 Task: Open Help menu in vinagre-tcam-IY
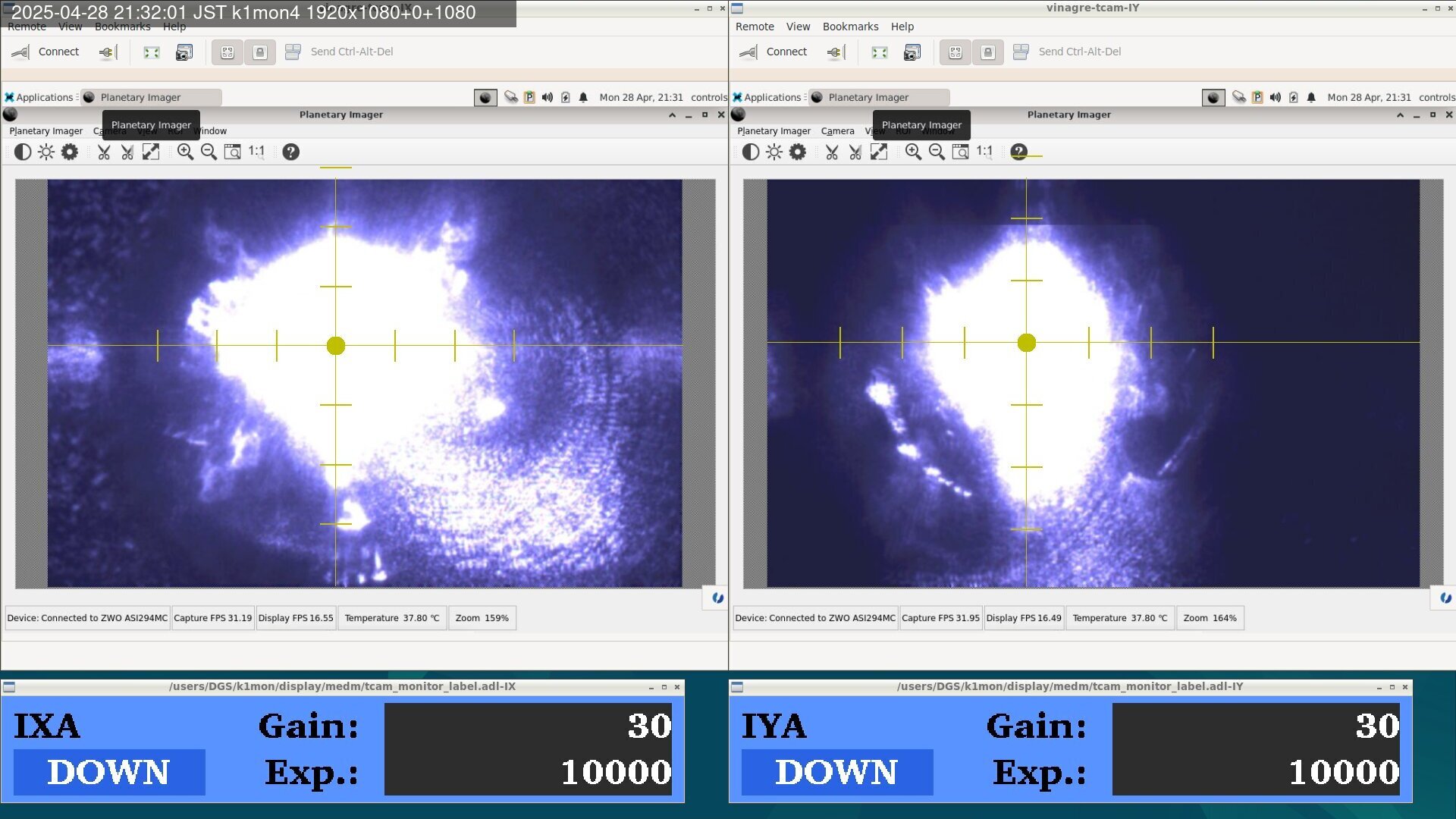point(902,27)
